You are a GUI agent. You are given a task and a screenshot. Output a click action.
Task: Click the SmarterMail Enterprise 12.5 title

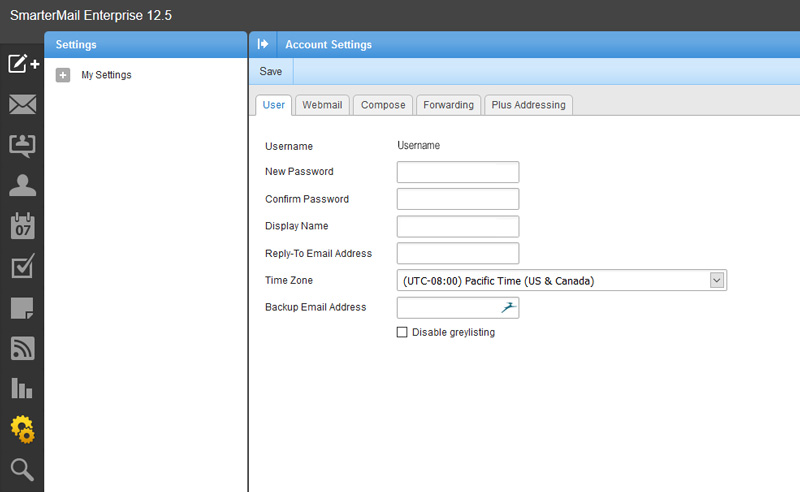(x=91, y=15)
